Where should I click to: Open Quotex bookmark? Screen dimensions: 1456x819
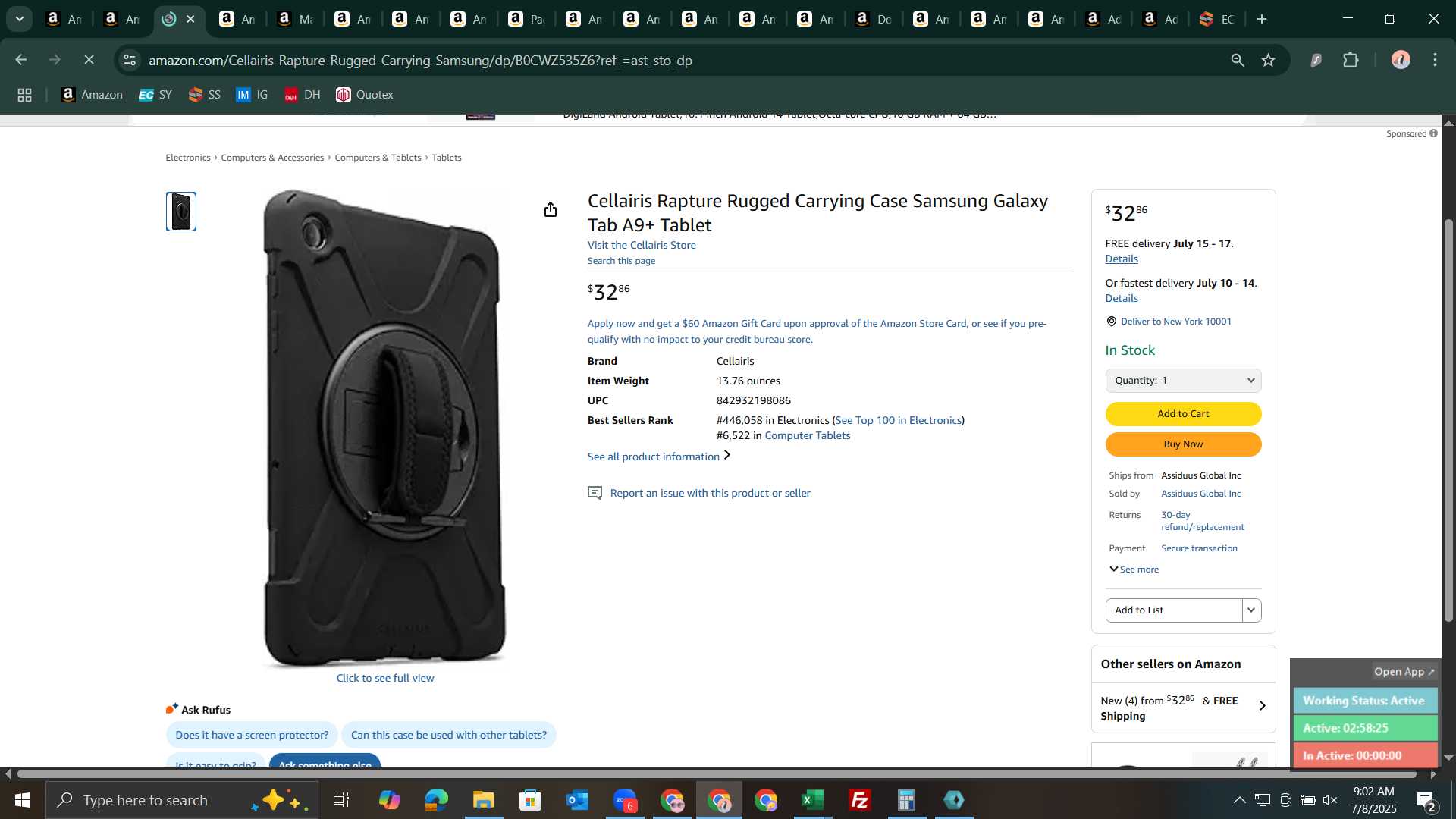pos(365,95)
